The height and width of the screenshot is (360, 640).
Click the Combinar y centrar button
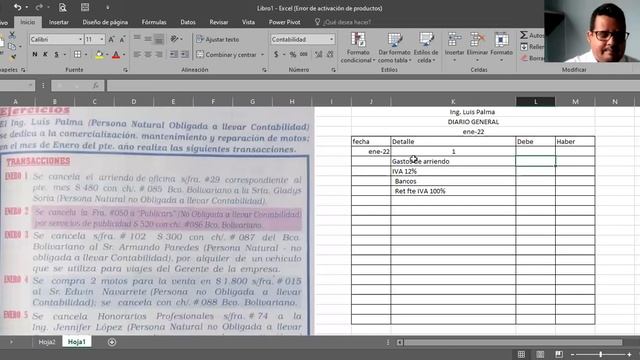tap(227, 54)
